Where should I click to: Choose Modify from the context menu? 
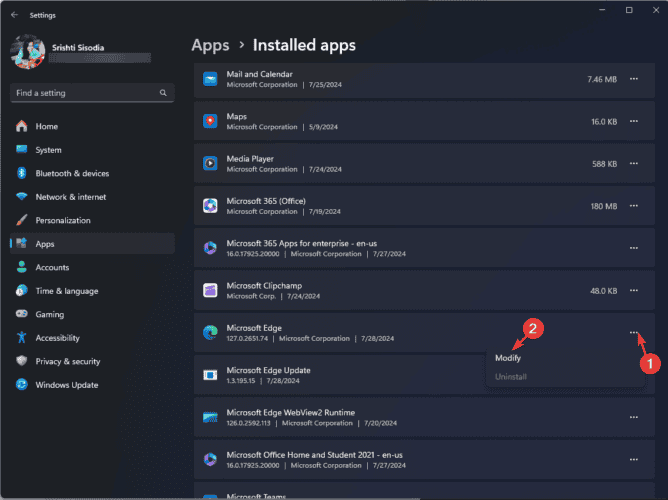point(508,358)
